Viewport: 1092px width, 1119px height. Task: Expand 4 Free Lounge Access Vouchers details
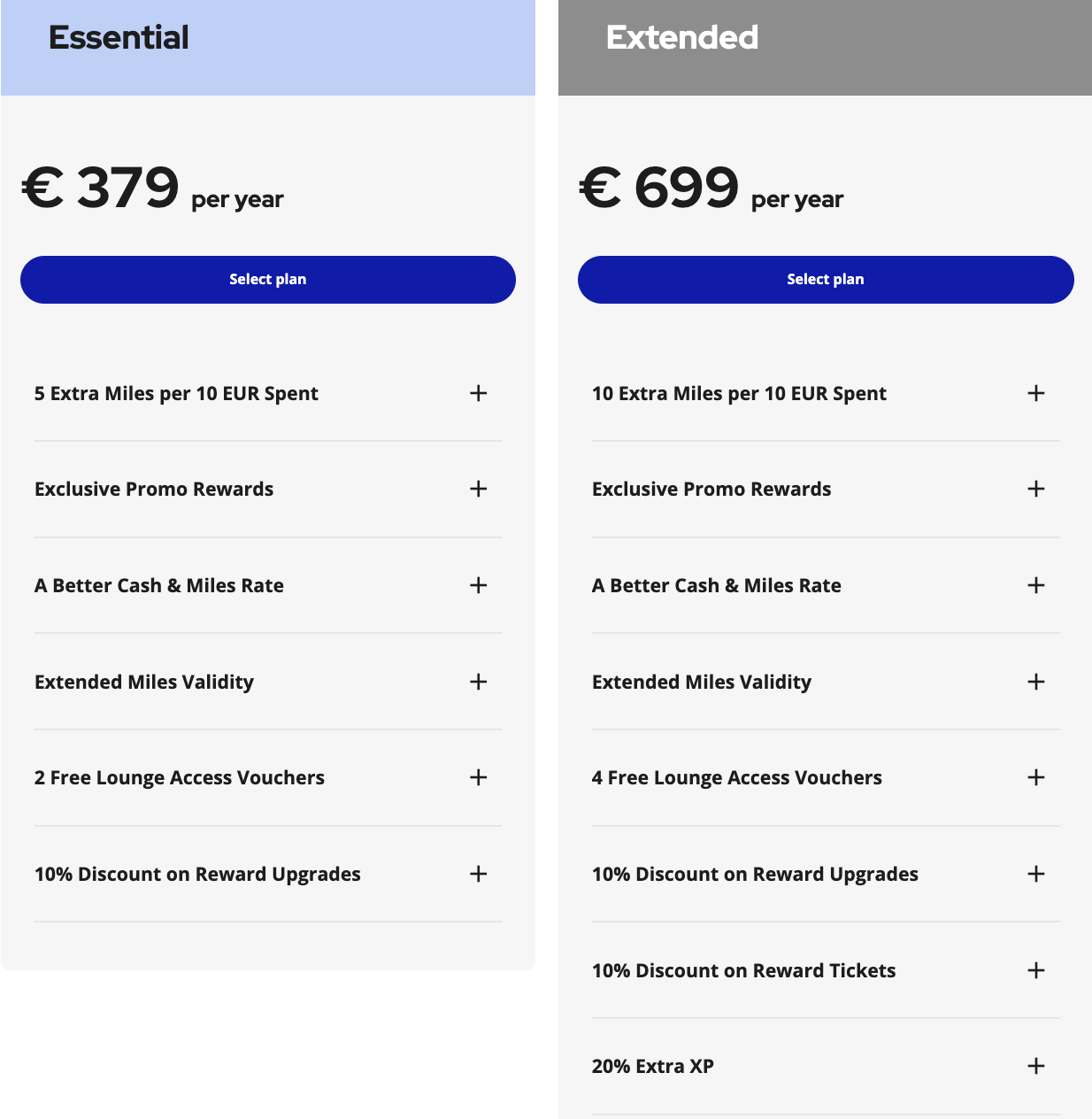pos(1036,777)
